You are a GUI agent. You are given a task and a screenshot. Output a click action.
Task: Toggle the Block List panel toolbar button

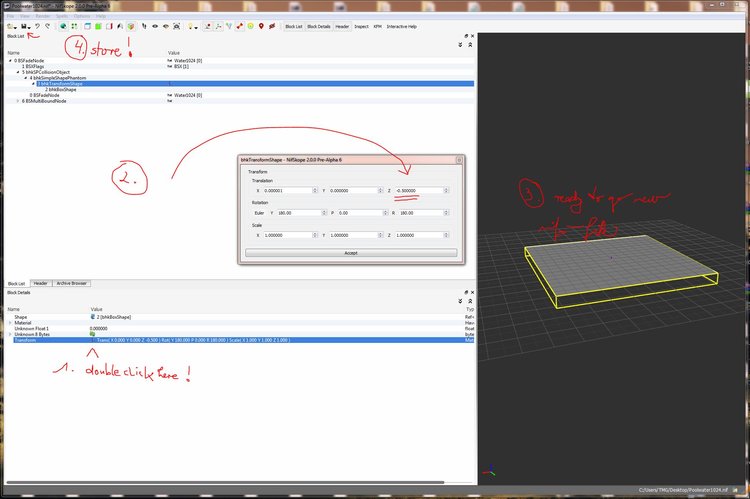point(294,26)
